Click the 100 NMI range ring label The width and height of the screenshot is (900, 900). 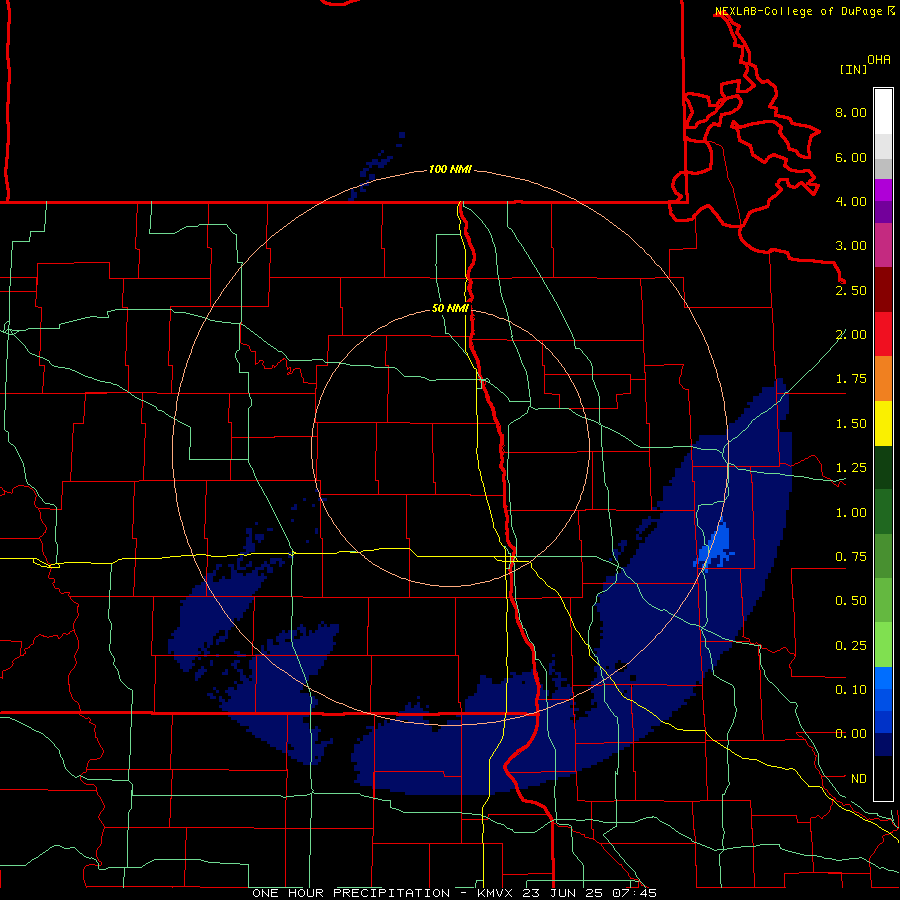coord(450,169)
